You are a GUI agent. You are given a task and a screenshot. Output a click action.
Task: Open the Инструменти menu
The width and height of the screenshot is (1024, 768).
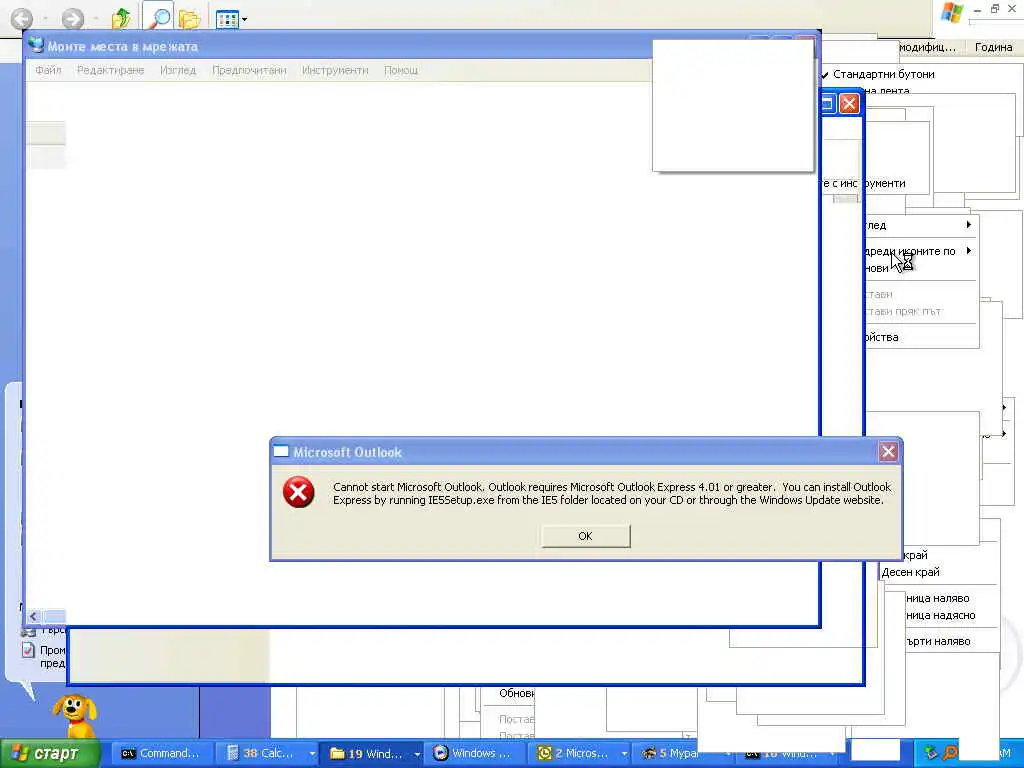(335, 70)
